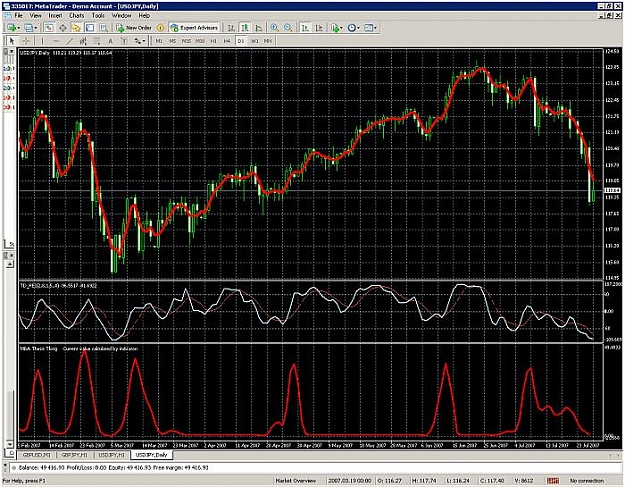Select the USDJPY,Daily chart tab

151,455
